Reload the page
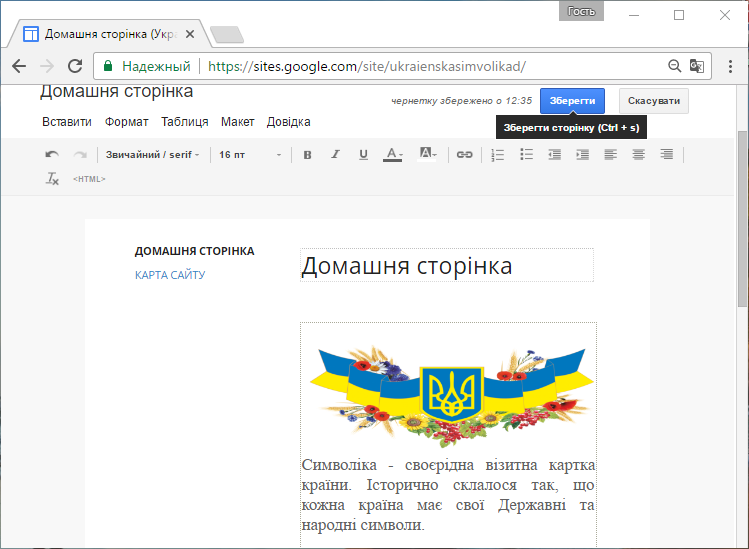 click(x=75, y=66)
